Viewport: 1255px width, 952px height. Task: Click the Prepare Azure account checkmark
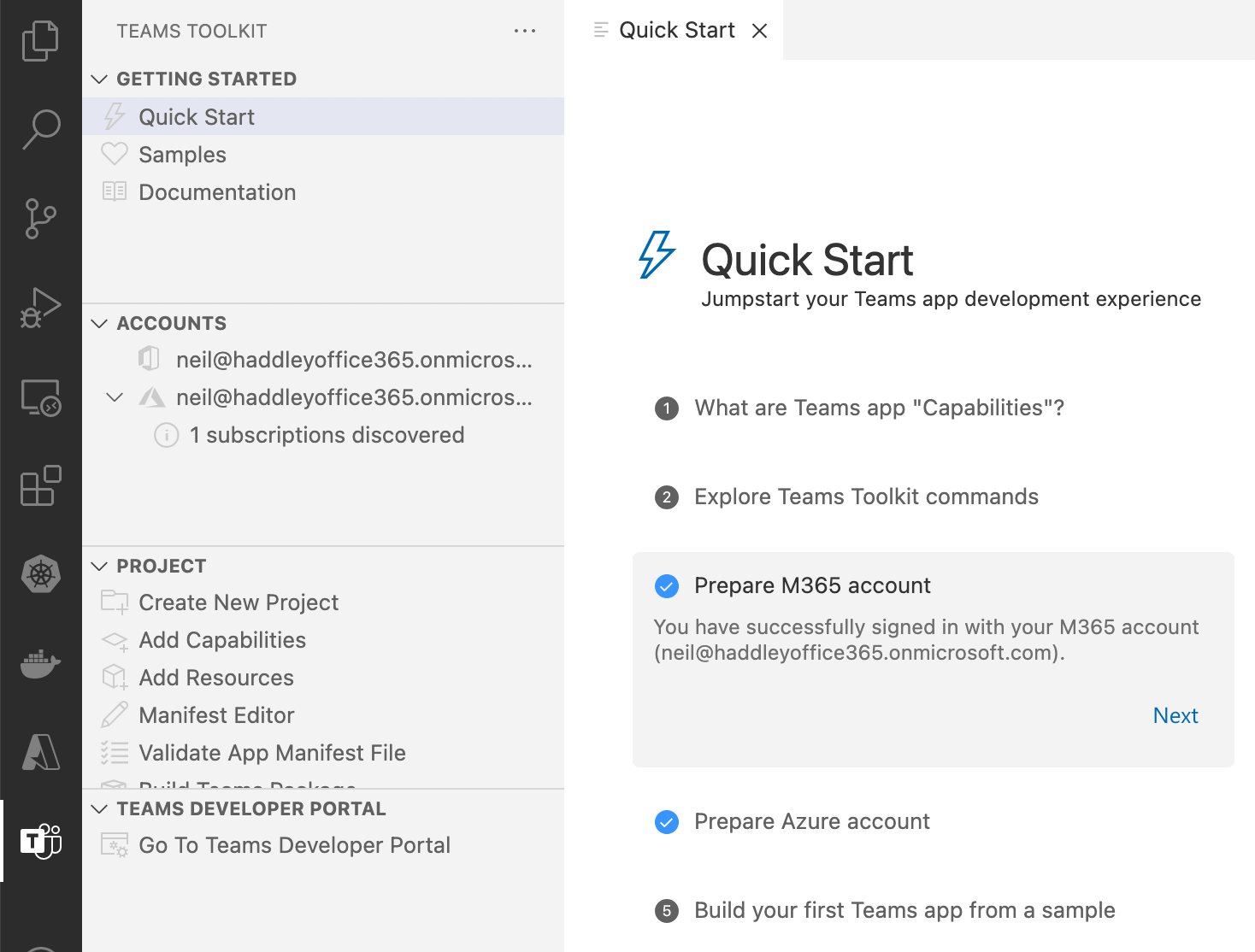667,822
